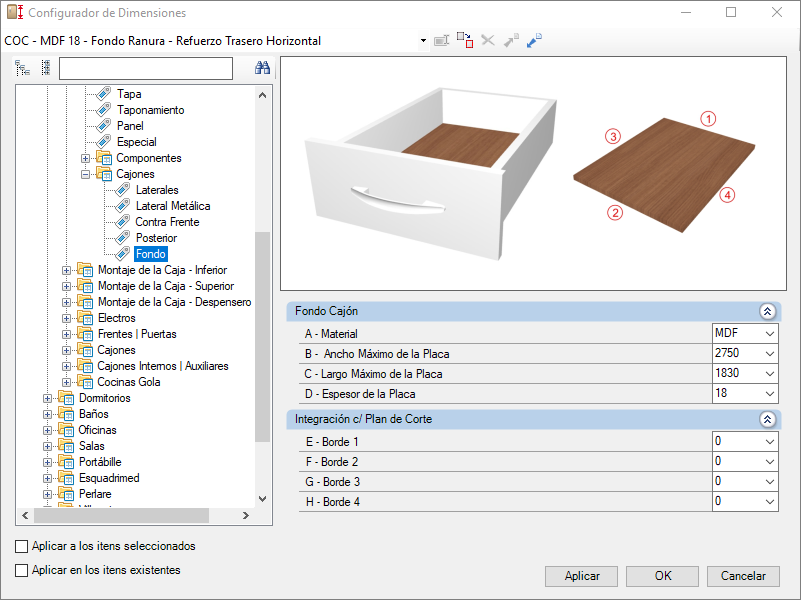This screenshot has width=801, height=600.
Task: Open Espesor de la Placa dropdown
Action: (770, 394)
